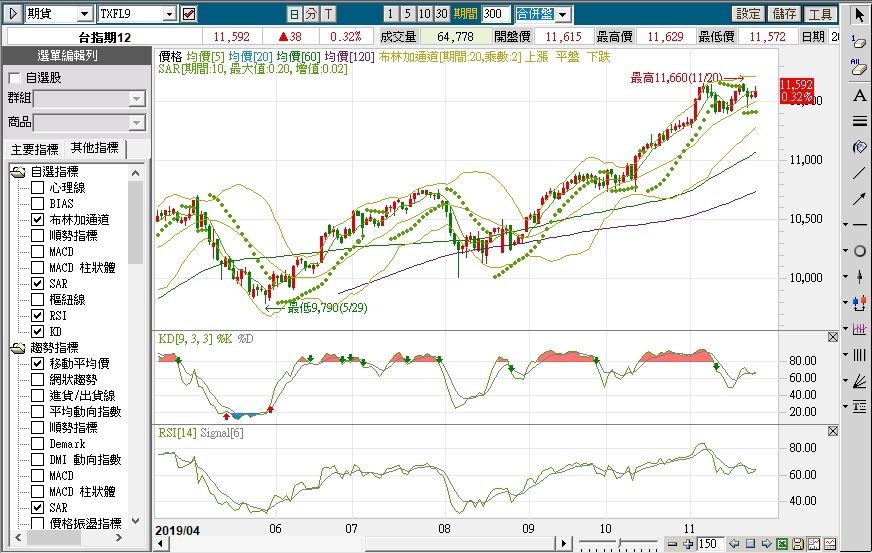Screen dimensions: 872x553
Task: Collapse the 趨勢指標 tree folder
Action: [x=18, y=348]
